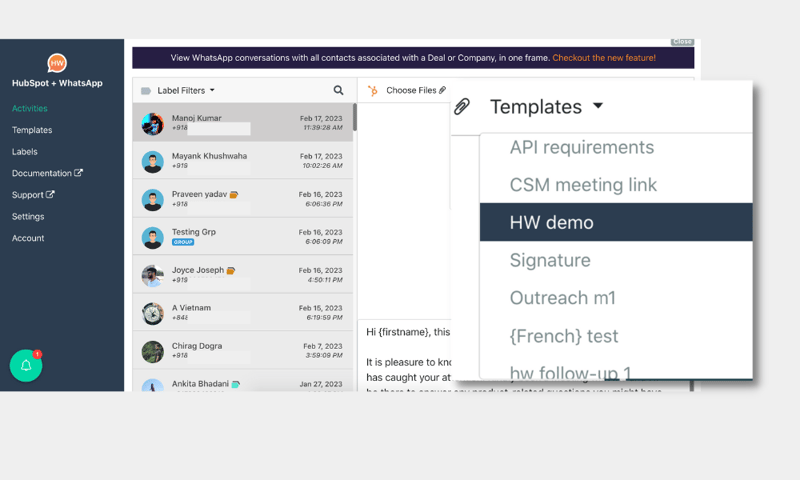The image size is (800, 480).
Task: Open Support external link
Action: coord(33,195)
